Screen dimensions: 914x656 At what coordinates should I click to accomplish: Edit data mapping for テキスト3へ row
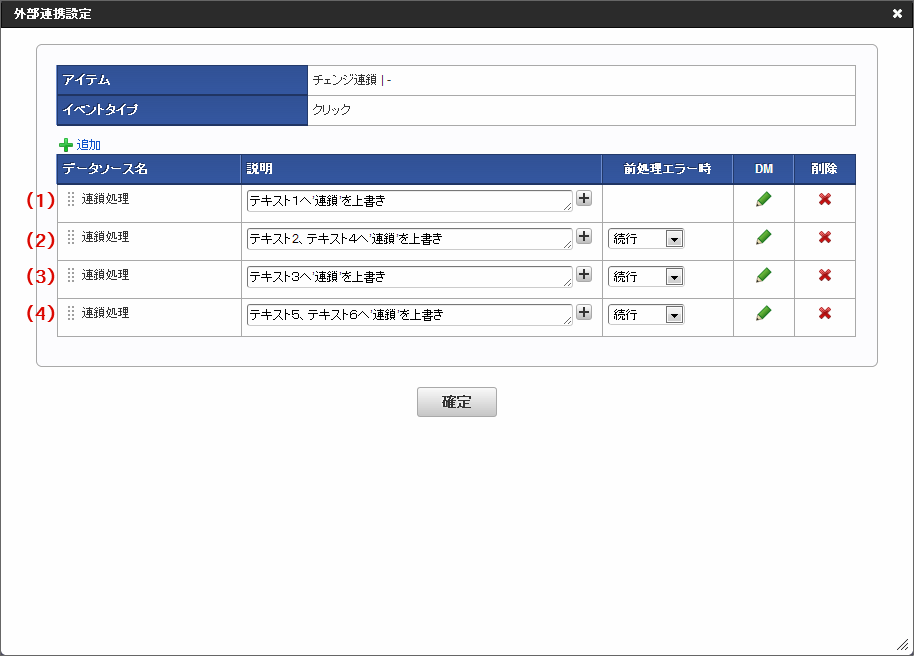coord(764,275)
